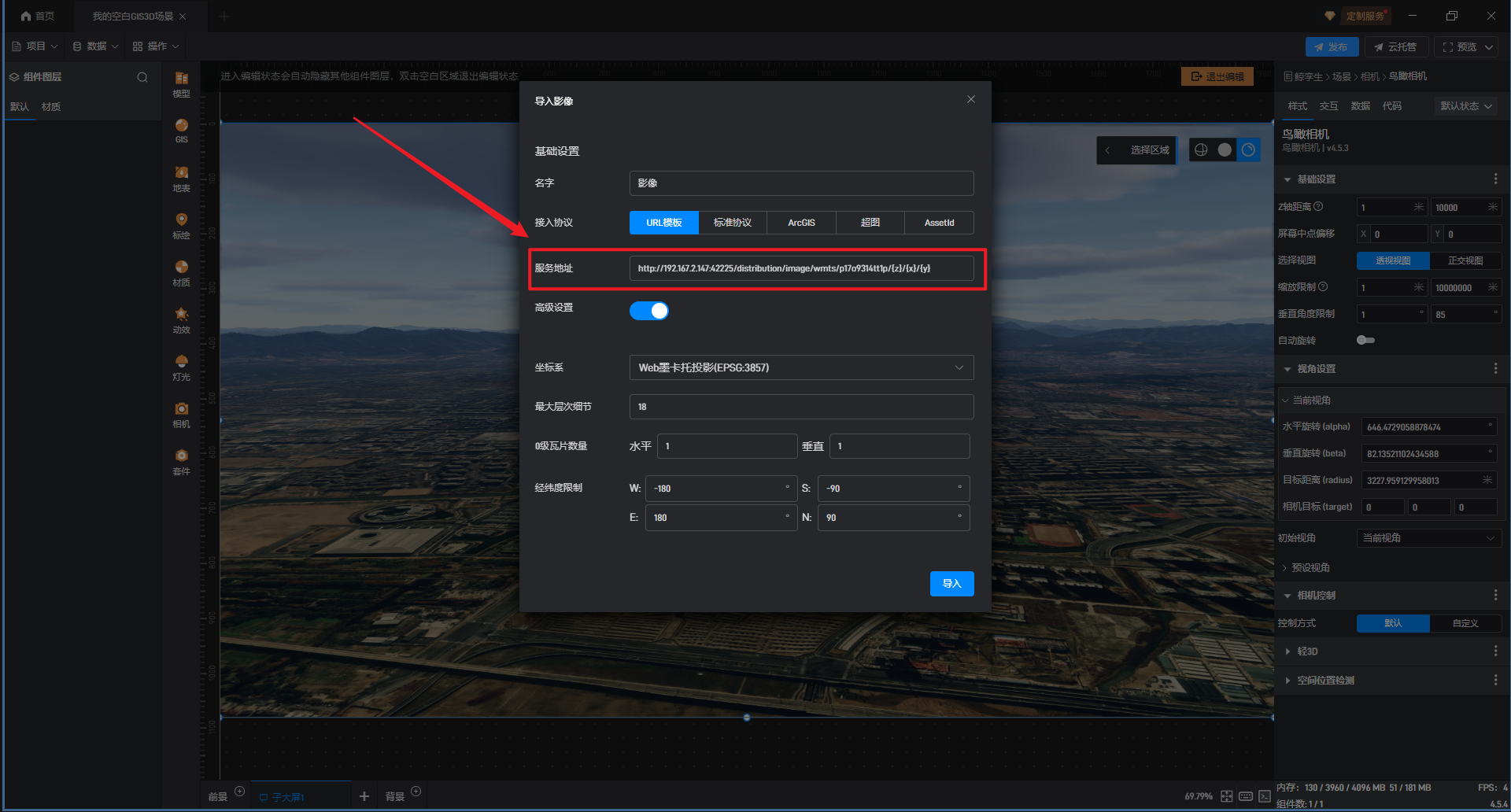Screen dimensions: 1511x812
Task: Open the GIS component icon
Action: coord(181,130)
